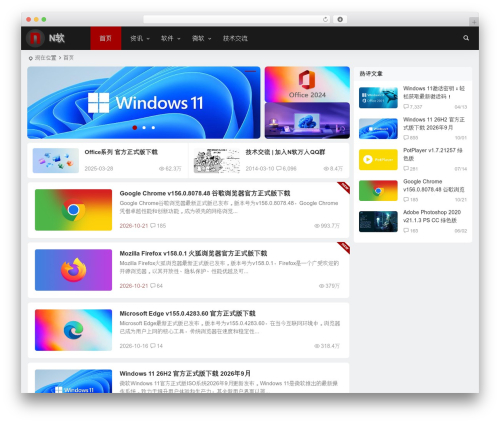Open 技术交流 加入N软万人QQ群 link

click(285, 152)
